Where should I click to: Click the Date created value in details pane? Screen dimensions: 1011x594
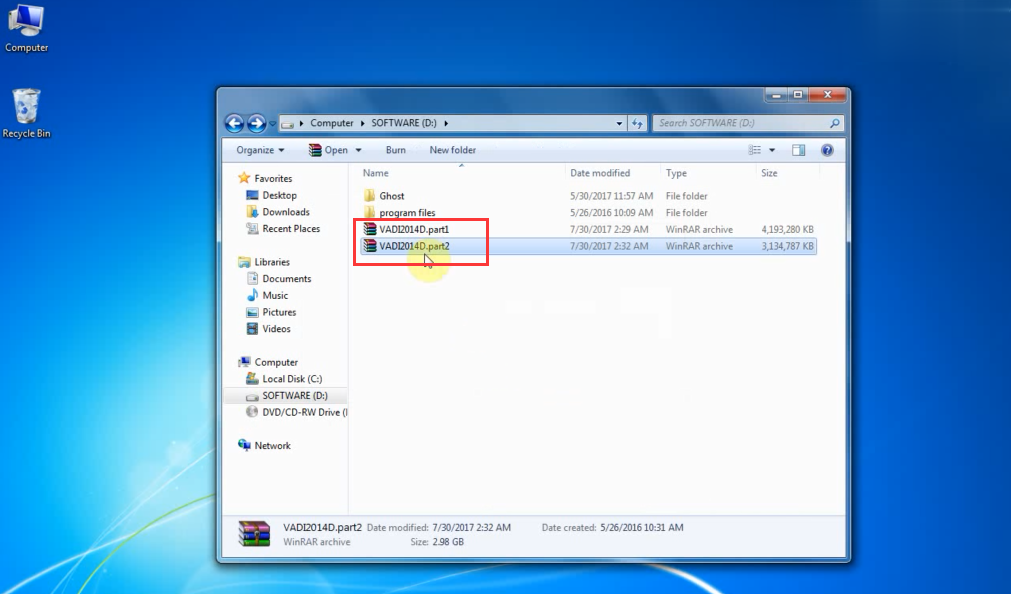(642, 528)
